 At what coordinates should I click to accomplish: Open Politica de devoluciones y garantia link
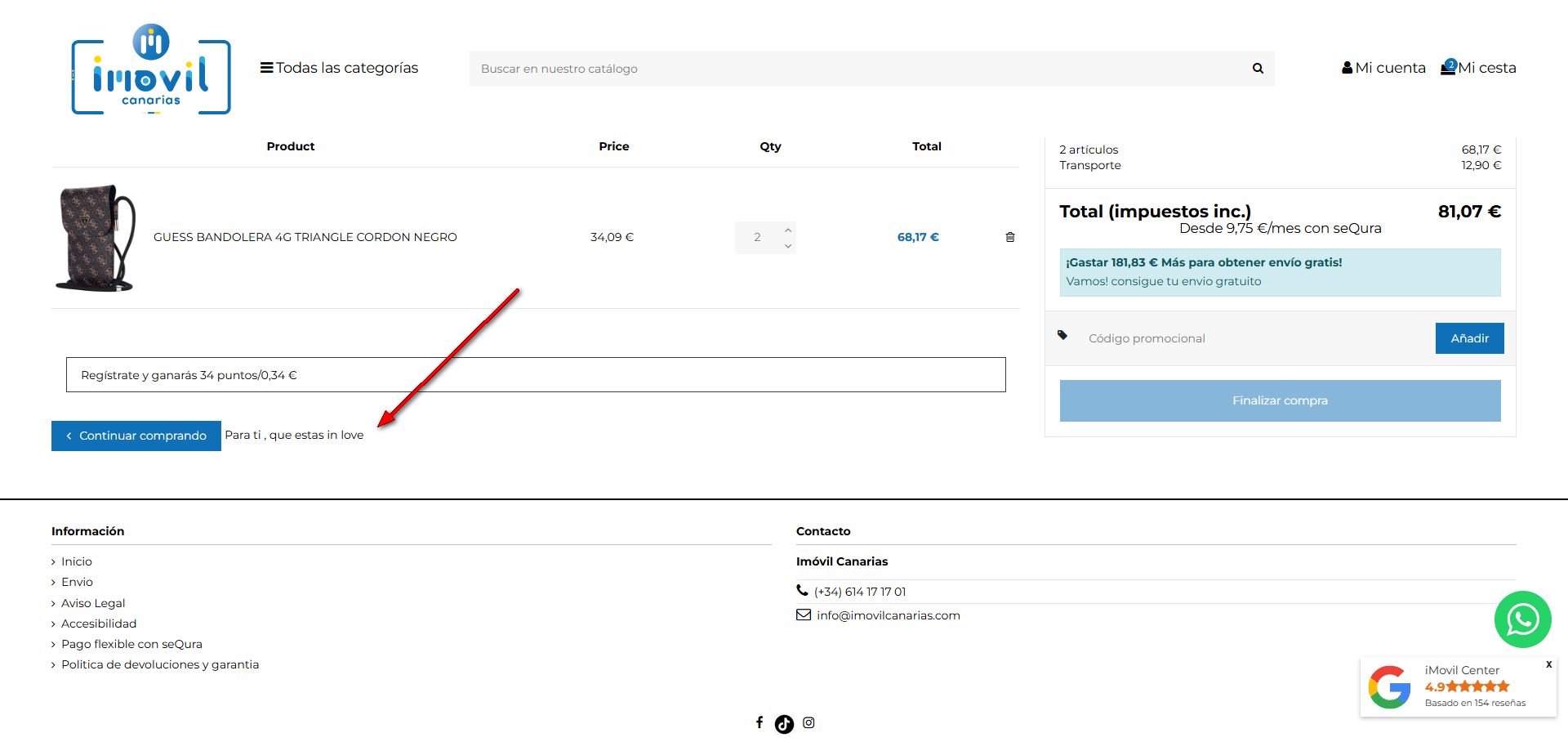point(160,664)
